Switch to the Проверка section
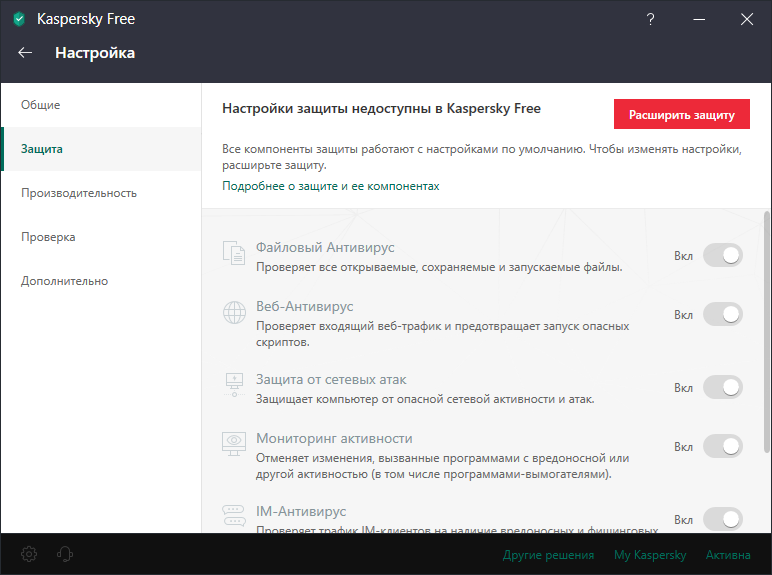772x575 pixels. pyautogui.click(x=48, y=237)
